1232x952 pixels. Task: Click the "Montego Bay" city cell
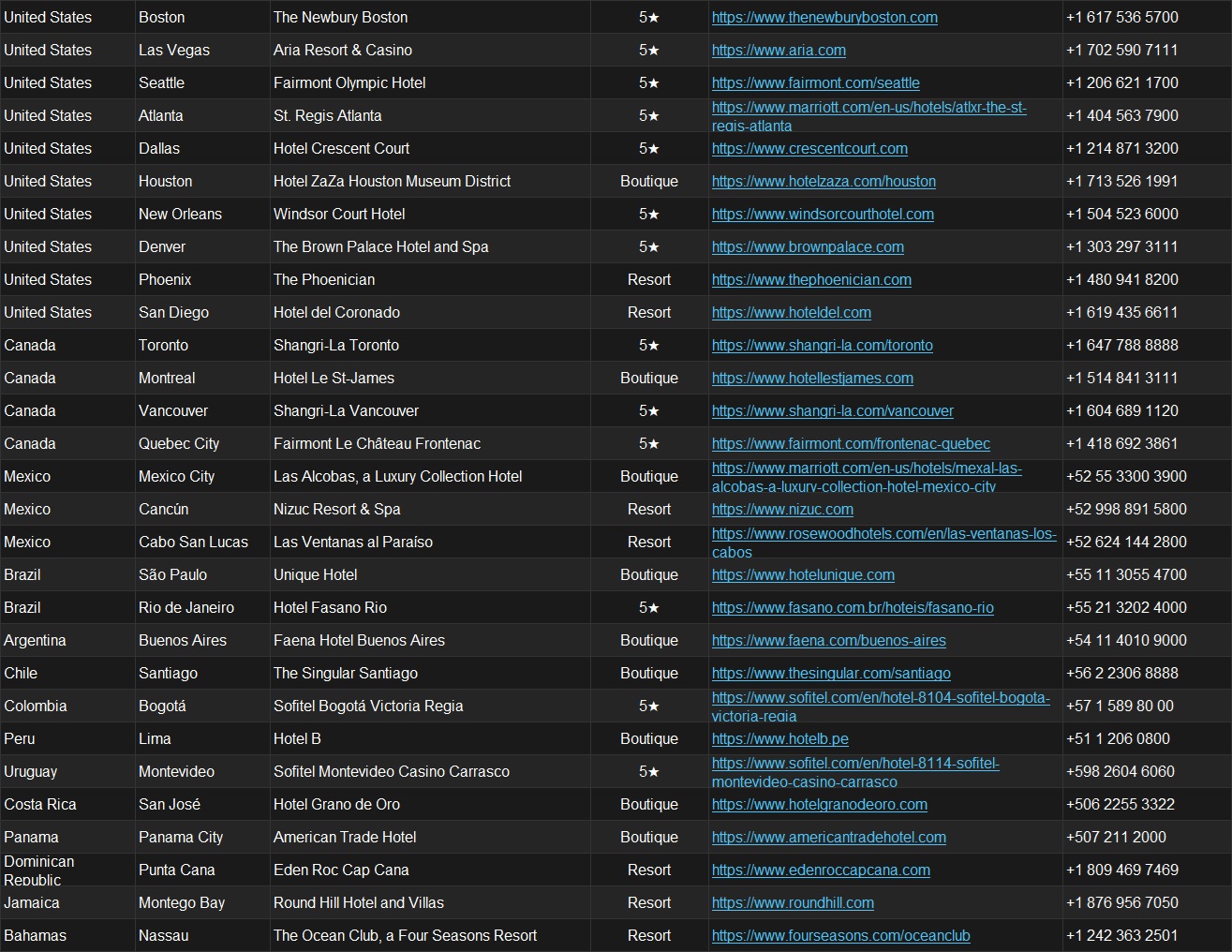tap(202, 902)
